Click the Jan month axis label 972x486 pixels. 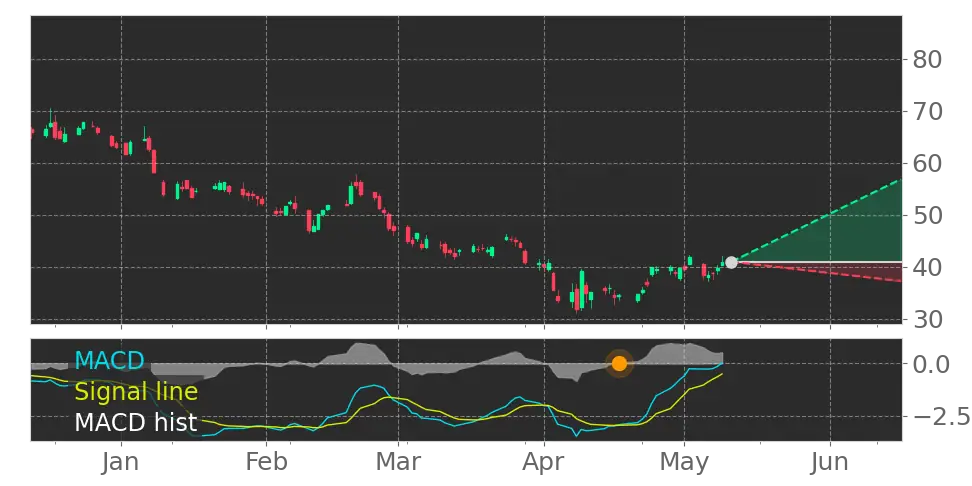click(x=122, y=462)
